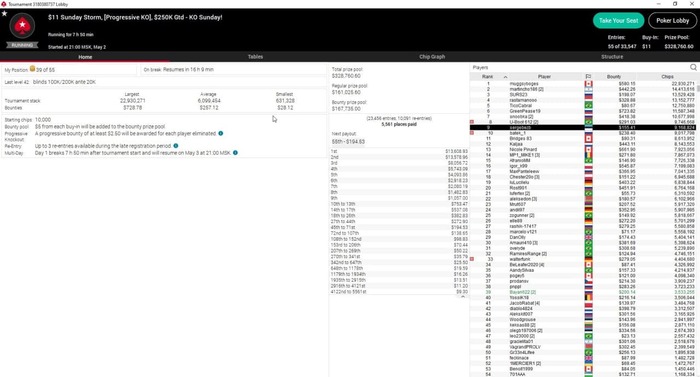Click the Player column header

[544, 77]
